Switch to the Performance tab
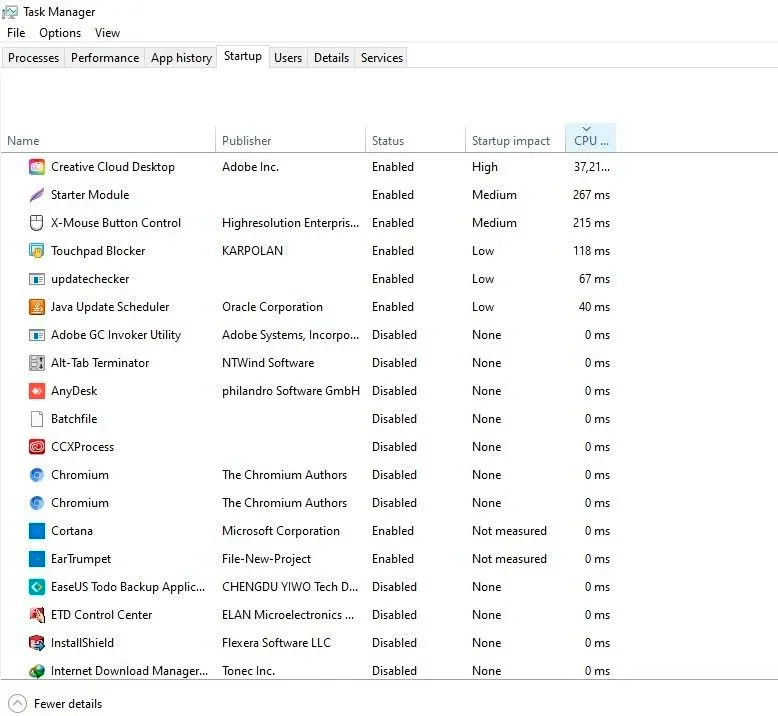The height and width of the screenshot is (716, 778). click(x=105, y=58)
